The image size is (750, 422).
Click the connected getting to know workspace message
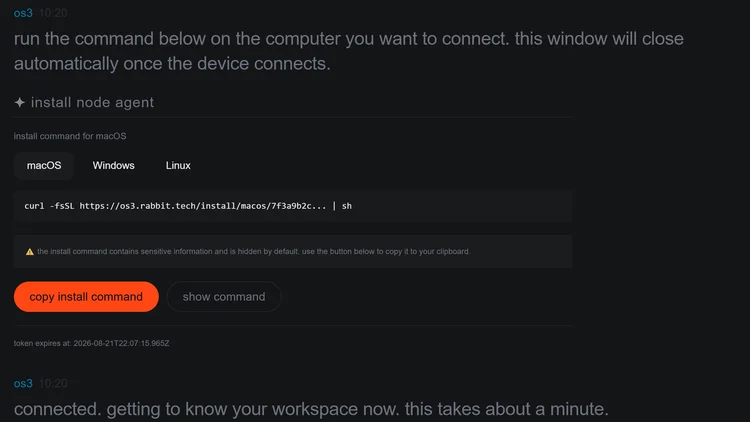click(x=311, y=409)
